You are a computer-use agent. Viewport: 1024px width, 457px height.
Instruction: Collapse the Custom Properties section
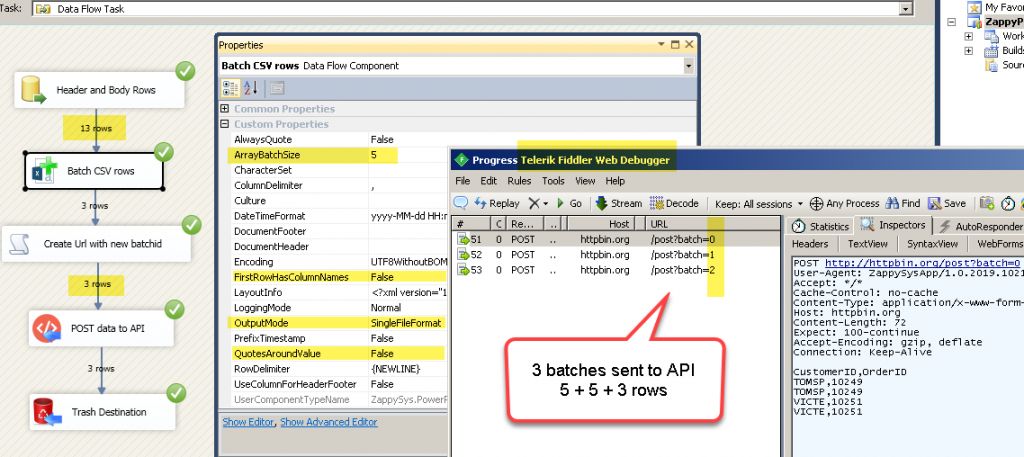(x=226, y=124)
